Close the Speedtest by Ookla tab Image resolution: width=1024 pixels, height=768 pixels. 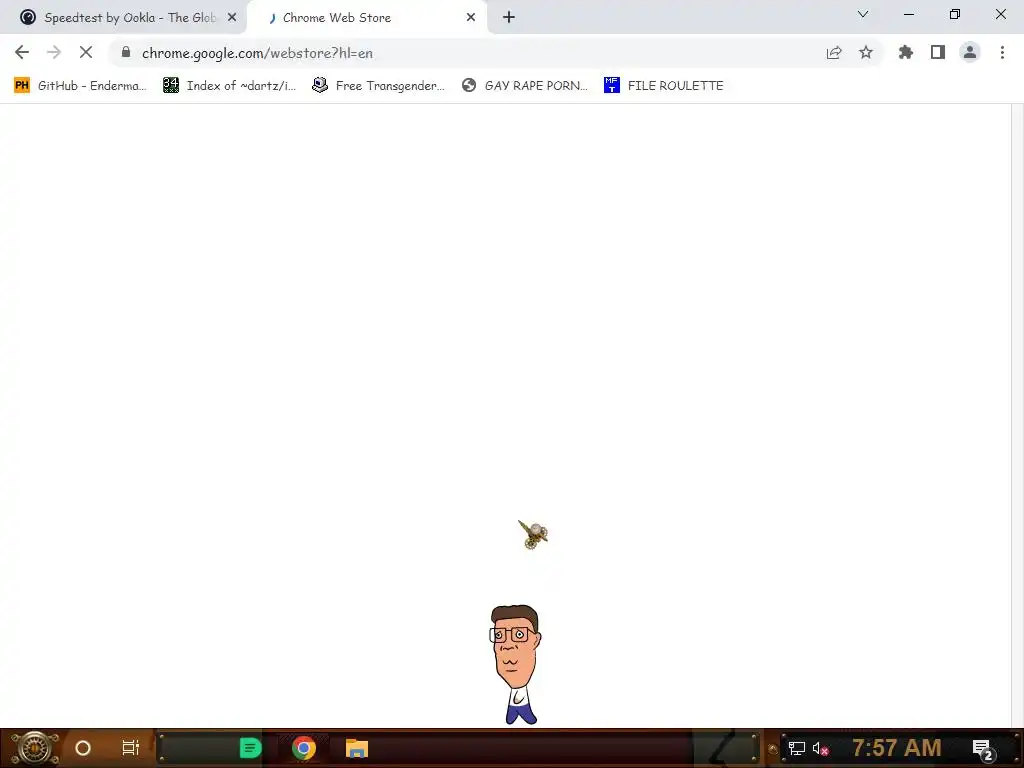tap(232, 18)
